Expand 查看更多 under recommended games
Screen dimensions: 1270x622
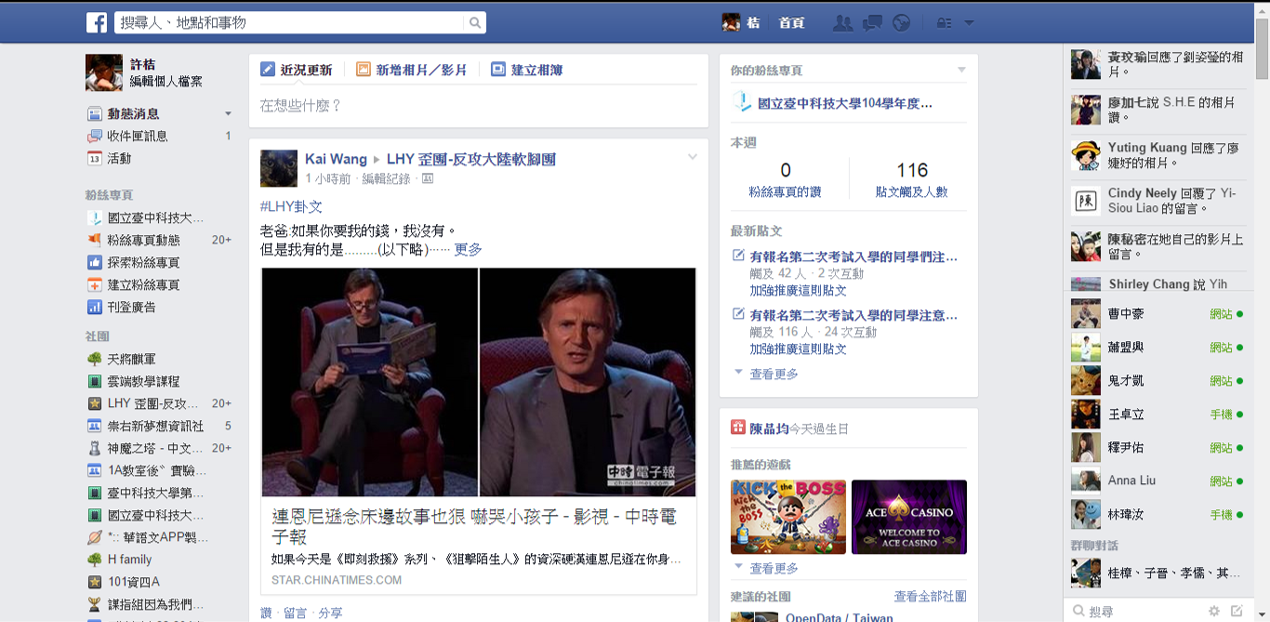click(774, 568)
